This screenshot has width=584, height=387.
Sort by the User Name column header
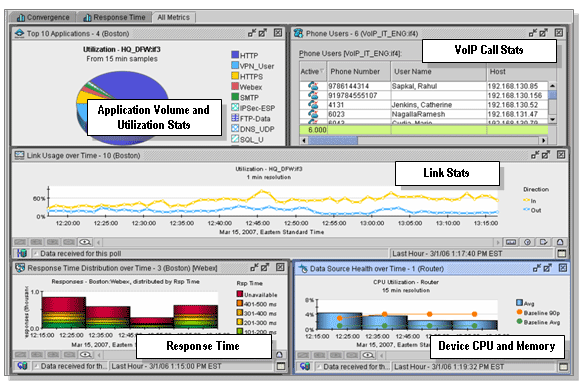(439, 71)
